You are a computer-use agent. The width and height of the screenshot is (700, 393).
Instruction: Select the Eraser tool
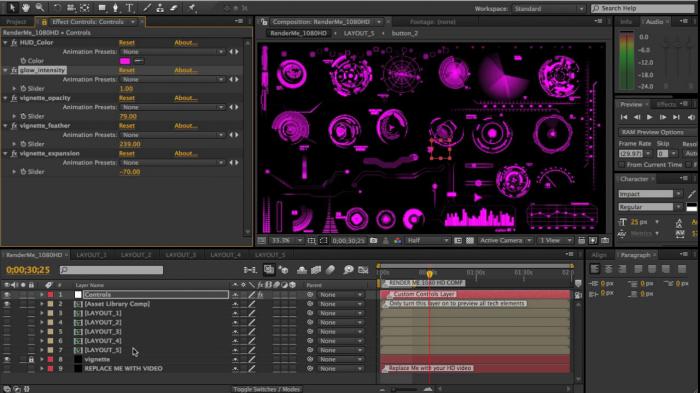click(174, 8)
